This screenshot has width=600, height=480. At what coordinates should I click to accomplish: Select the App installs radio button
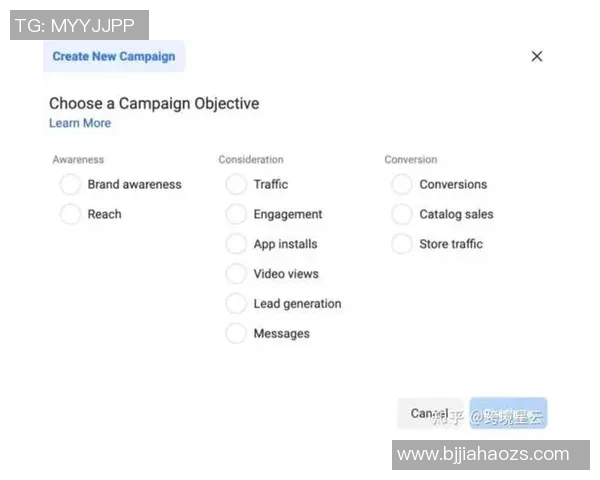point(236,244)
